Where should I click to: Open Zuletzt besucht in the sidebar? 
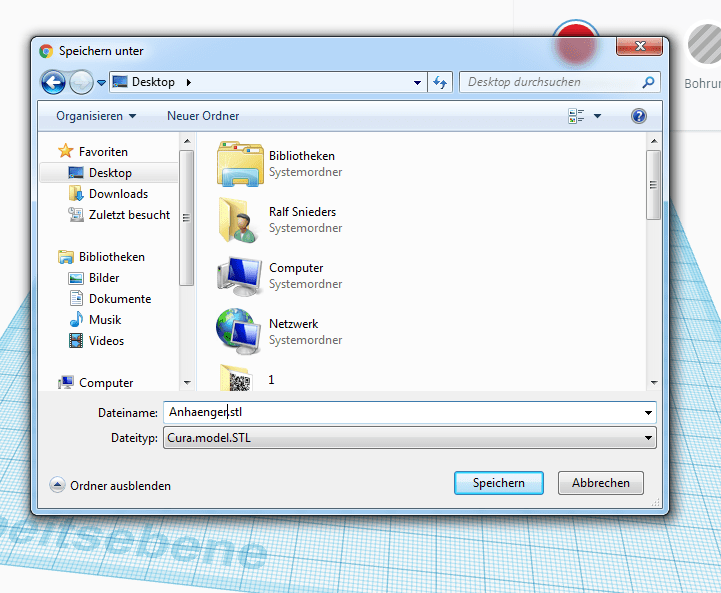pyautogui.click(x=129, y=215)
